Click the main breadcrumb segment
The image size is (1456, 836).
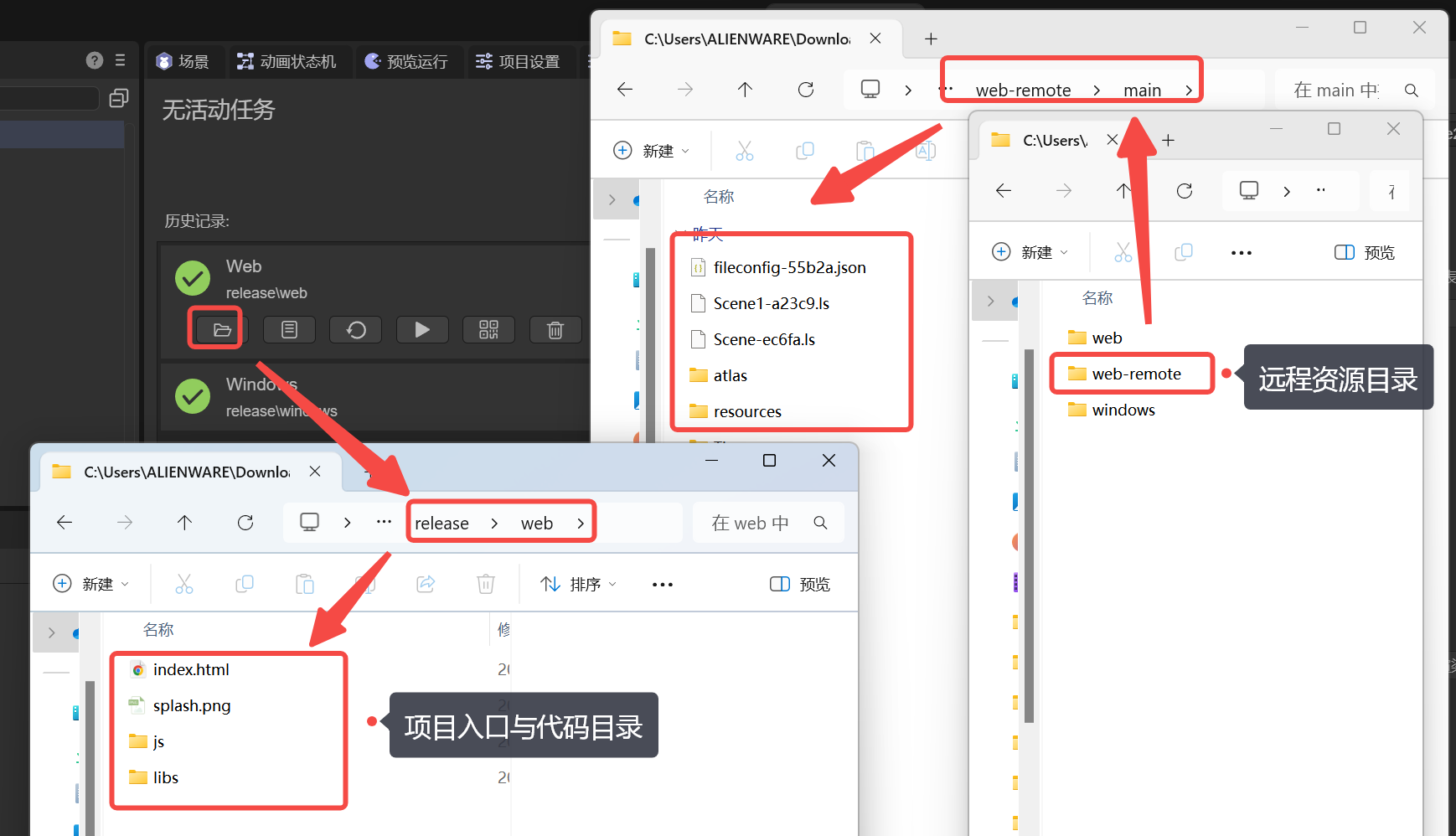pos(1142,90)
